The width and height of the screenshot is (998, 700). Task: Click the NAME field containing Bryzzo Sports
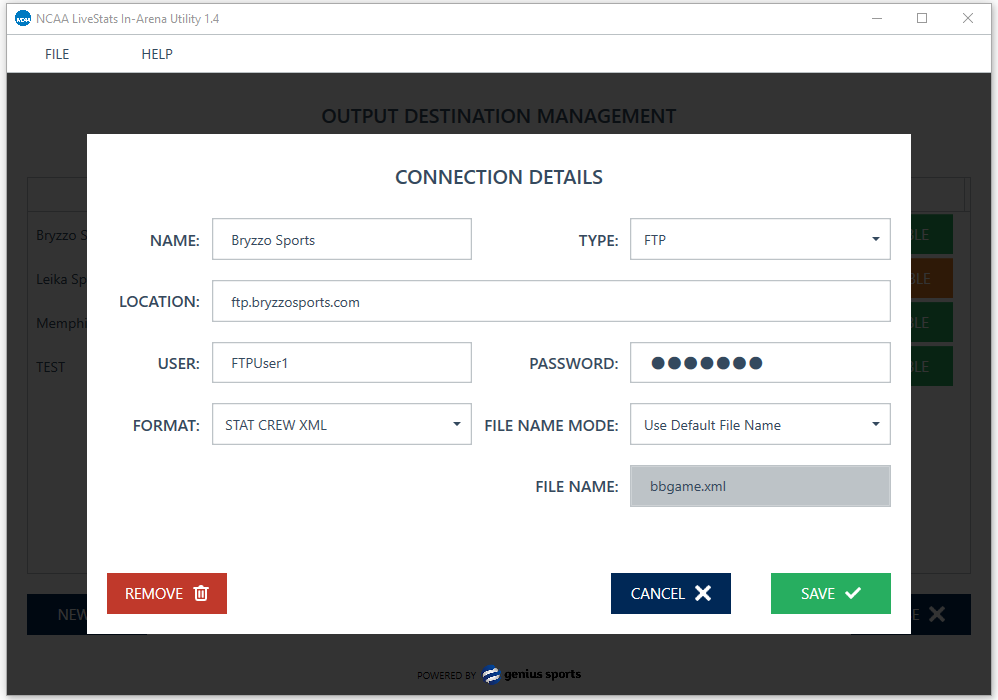point(341,240)
